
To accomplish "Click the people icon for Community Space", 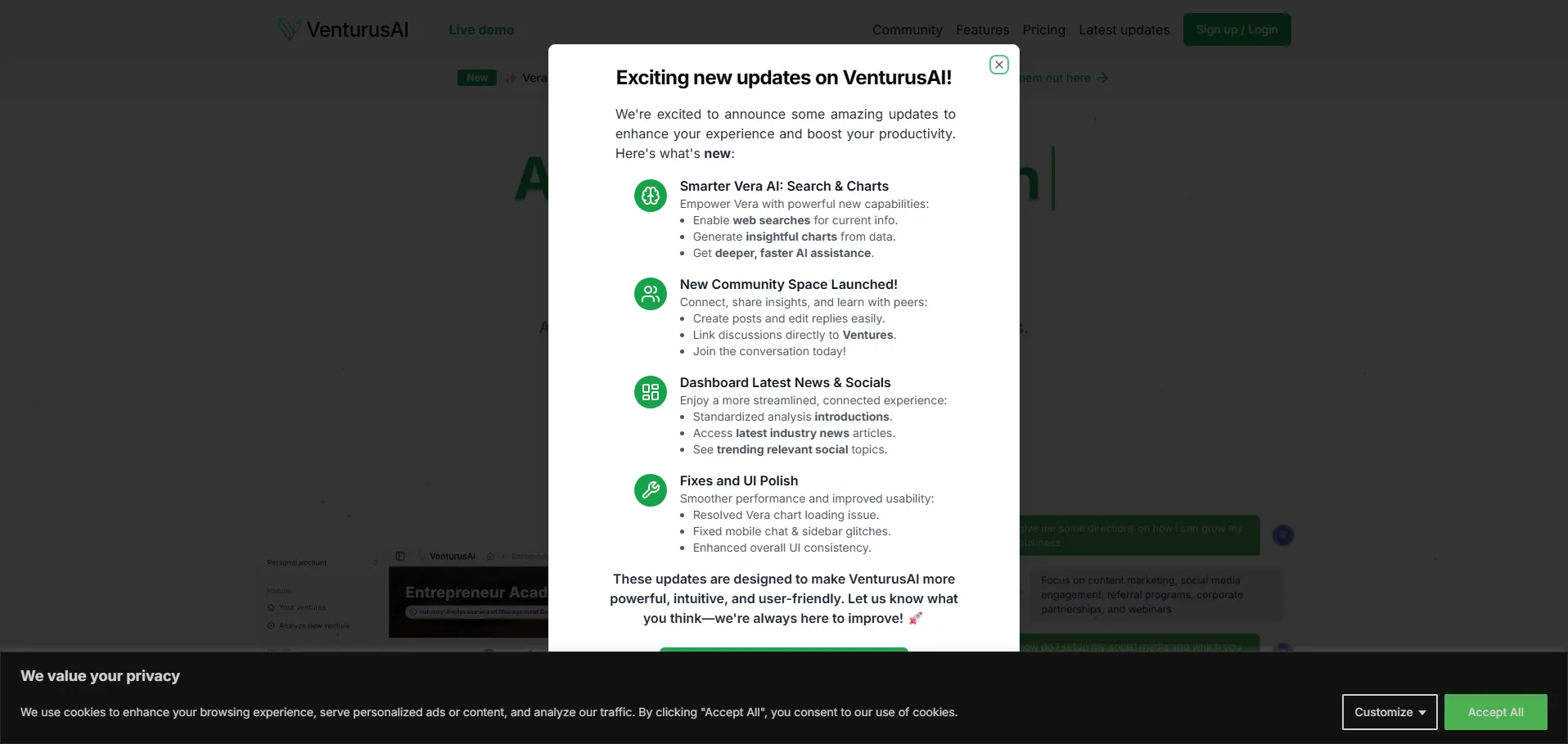I will 651,294.
